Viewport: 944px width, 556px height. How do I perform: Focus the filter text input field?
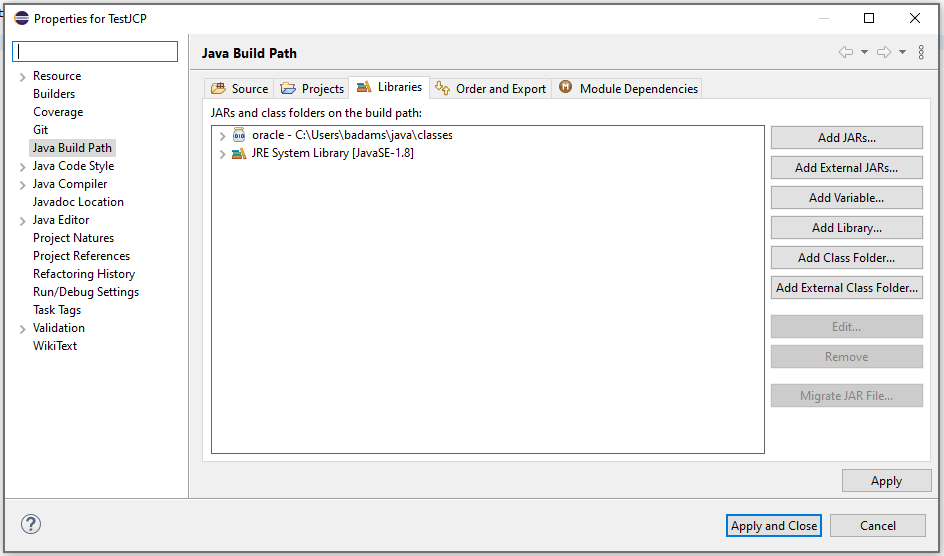(x=95, y=52)
